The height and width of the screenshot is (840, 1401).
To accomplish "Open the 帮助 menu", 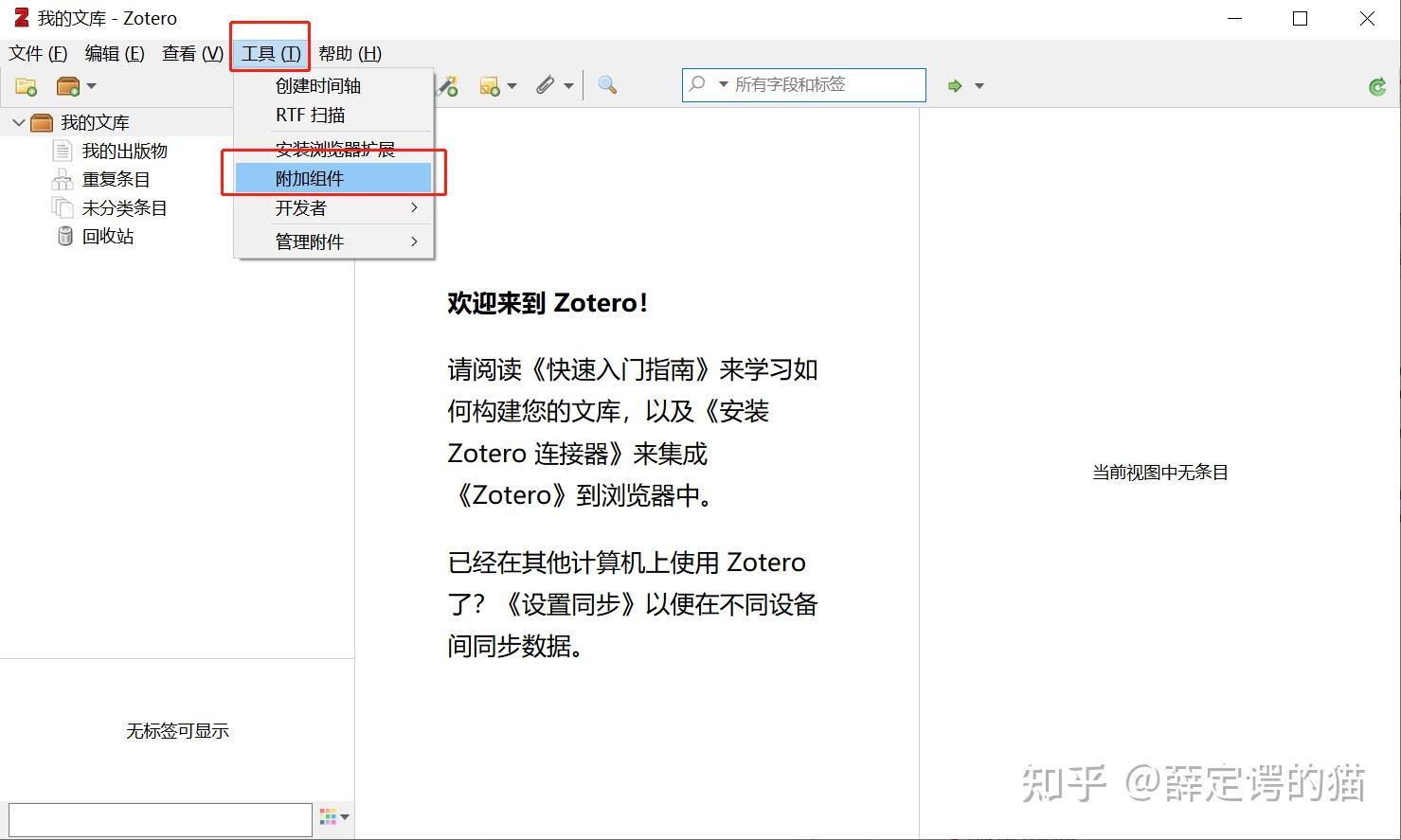I will coord(350,53).
